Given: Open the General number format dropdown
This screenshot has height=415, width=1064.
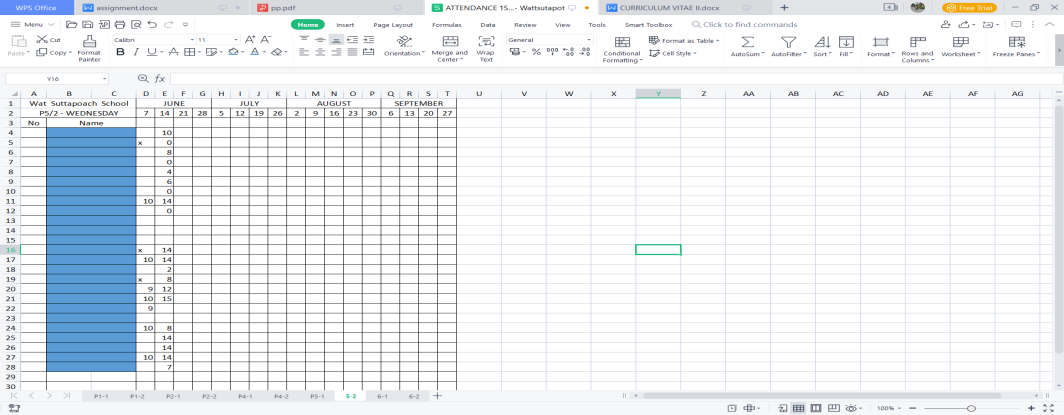Looking at the screenshot, I should (x=588, y=40).
